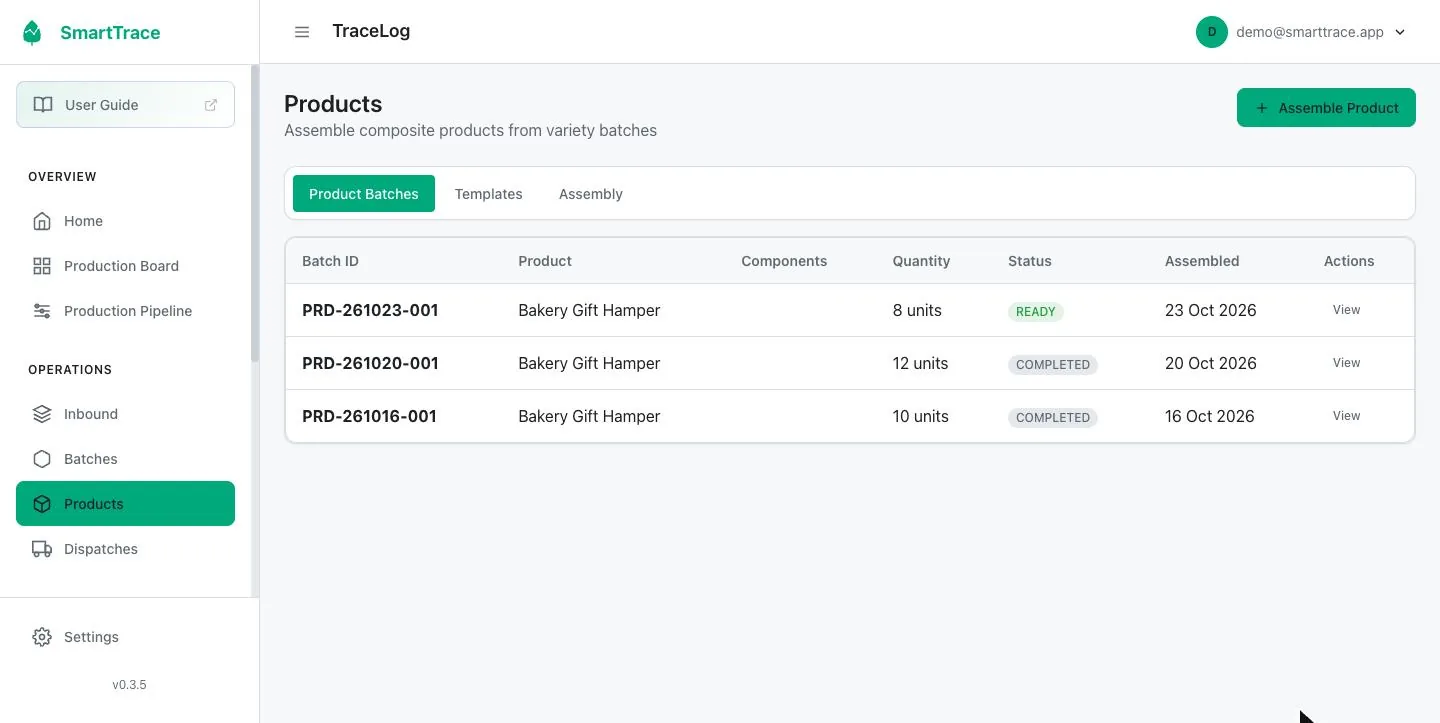Click the Inbound layers icon
The height and width of the screenshot is (723, 1440).
(x=42, y=414)
